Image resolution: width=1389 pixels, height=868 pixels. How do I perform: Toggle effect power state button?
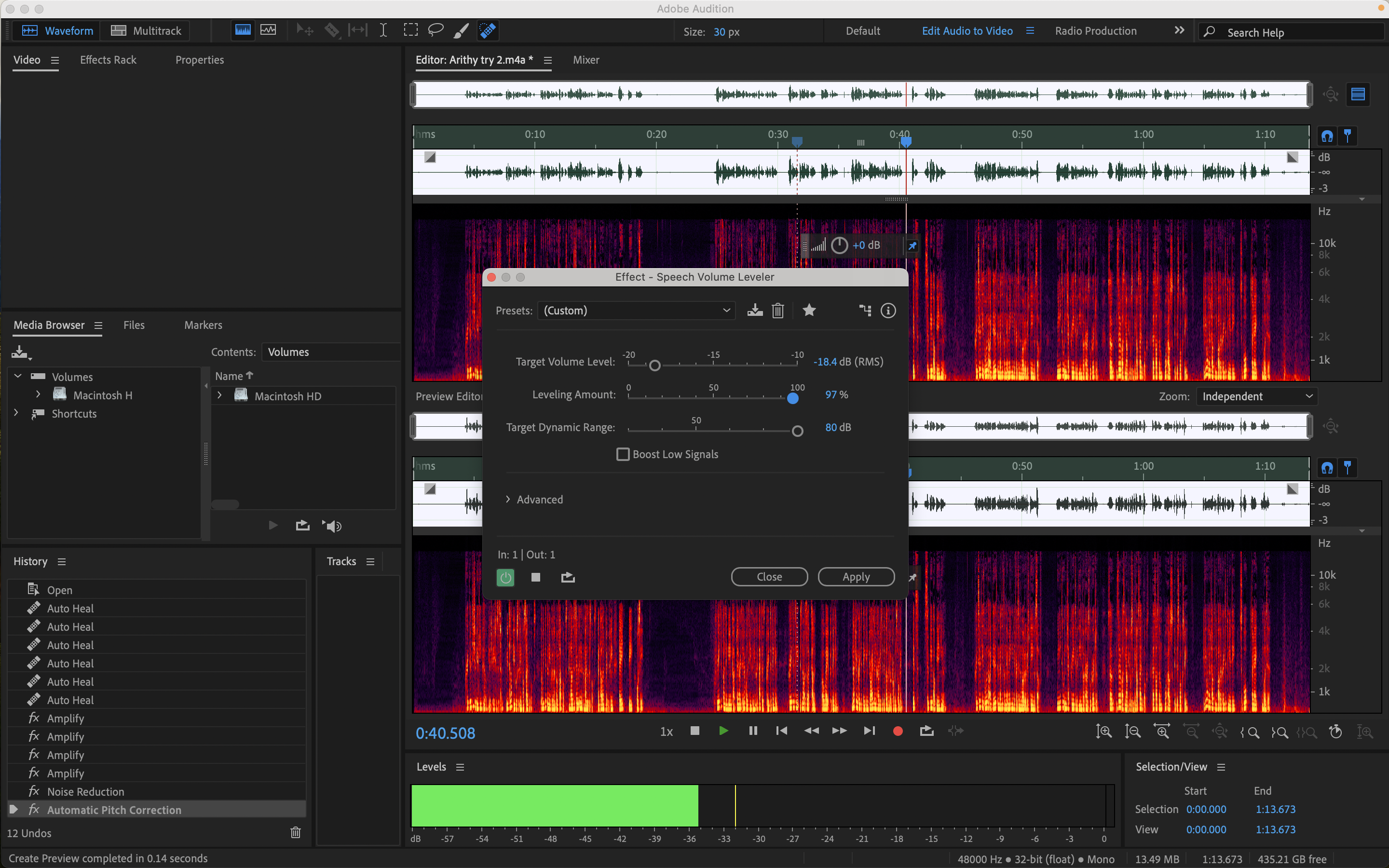[x=505, y=577]
